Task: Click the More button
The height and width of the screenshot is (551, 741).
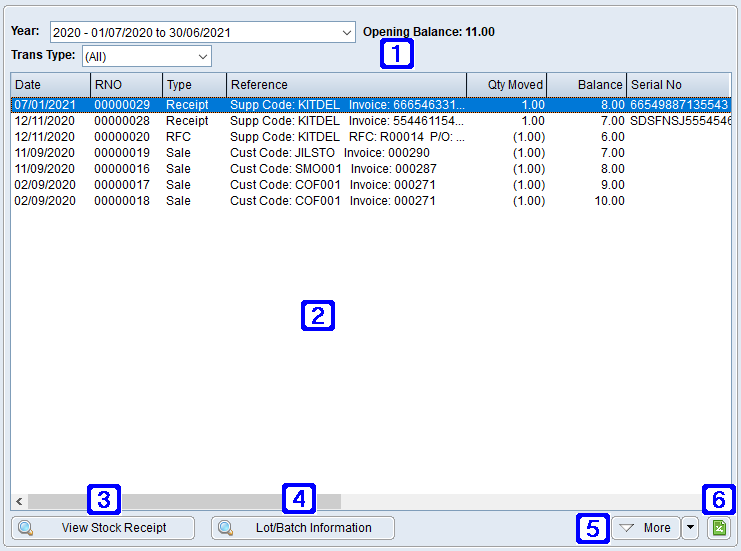Action: (646, 528)
